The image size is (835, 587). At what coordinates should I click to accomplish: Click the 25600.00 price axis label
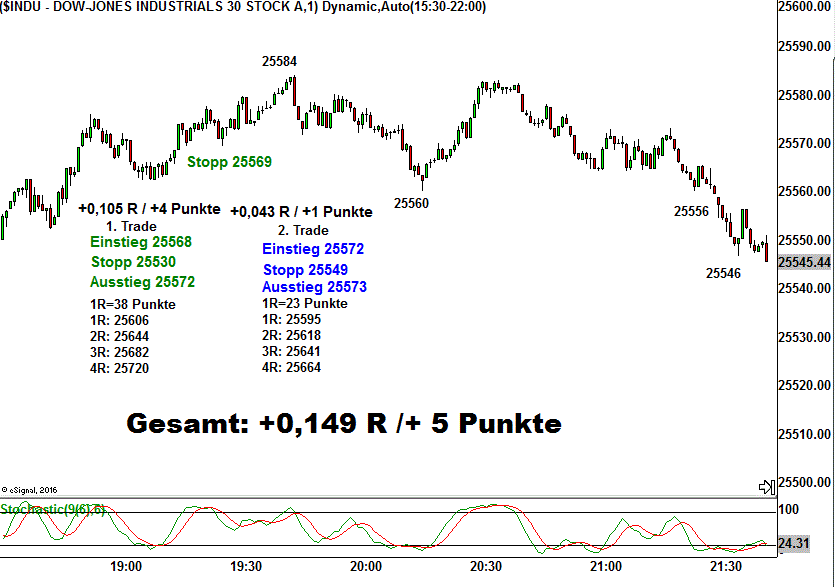pyautogui.click(x=804, y=7)
